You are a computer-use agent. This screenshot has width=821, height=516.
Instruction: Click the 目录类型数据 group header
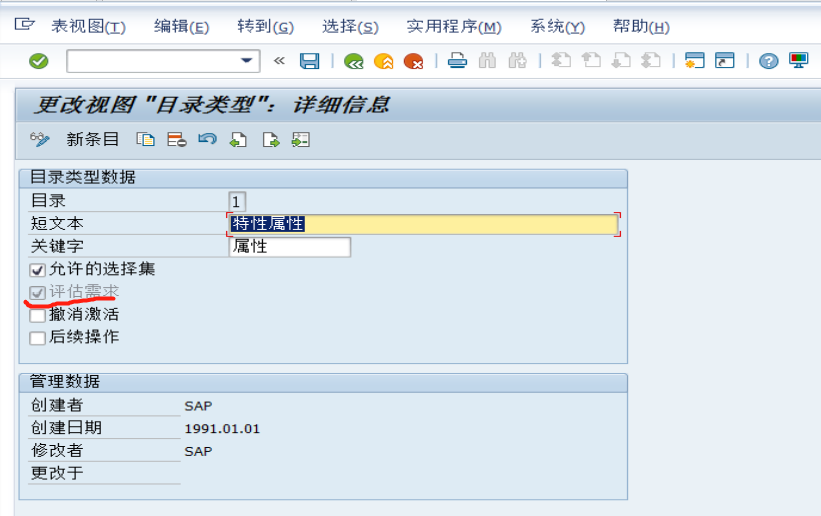(x=323, y=178)
